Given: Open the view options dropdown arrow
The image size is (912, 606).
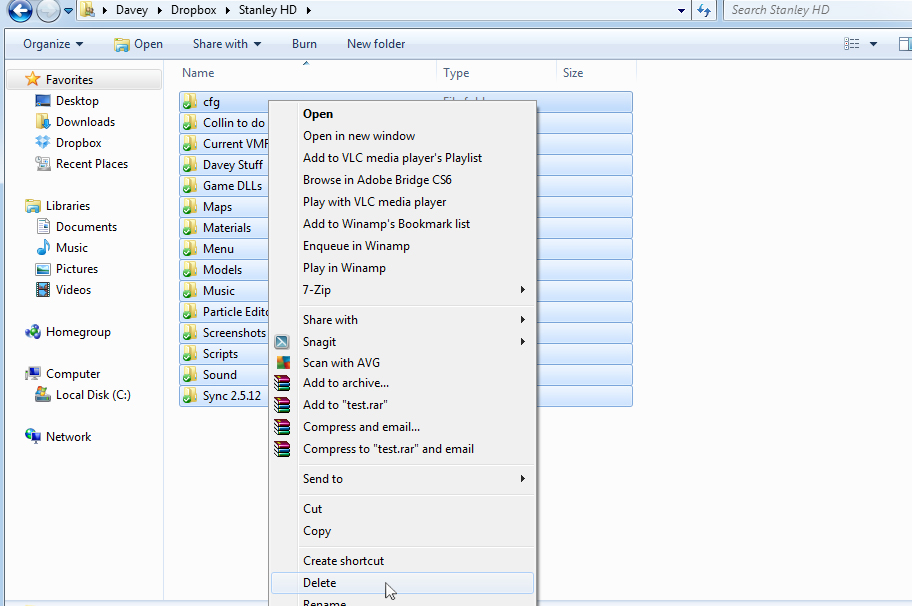Looking at the screenshot, I should click(873, 44).
